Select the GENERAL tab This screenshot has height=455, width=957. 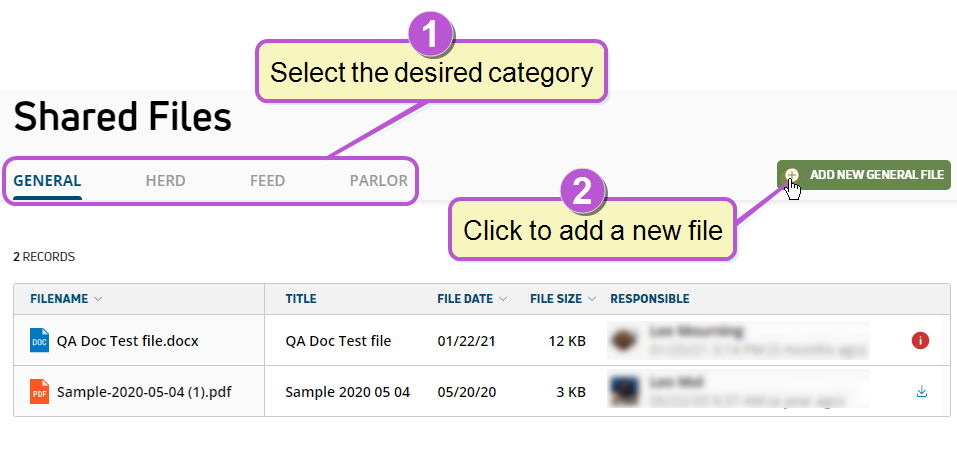[48, 181]
